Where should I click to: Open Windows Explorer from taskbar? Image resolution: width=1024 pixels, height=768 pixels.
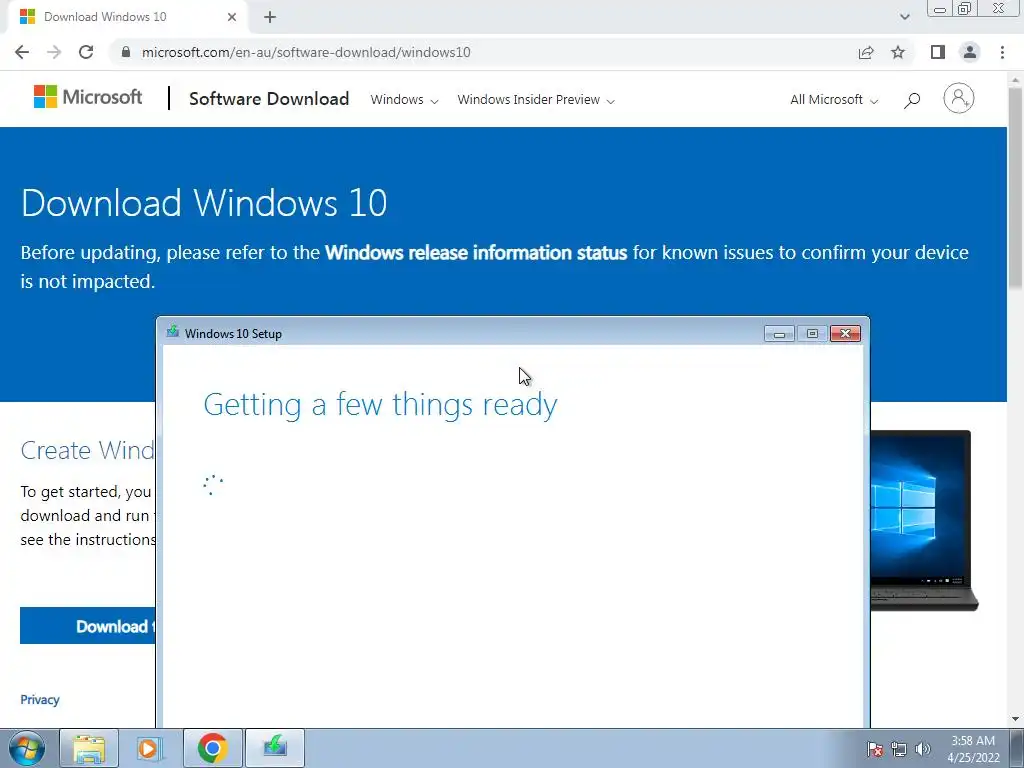[x=89, y=748]
